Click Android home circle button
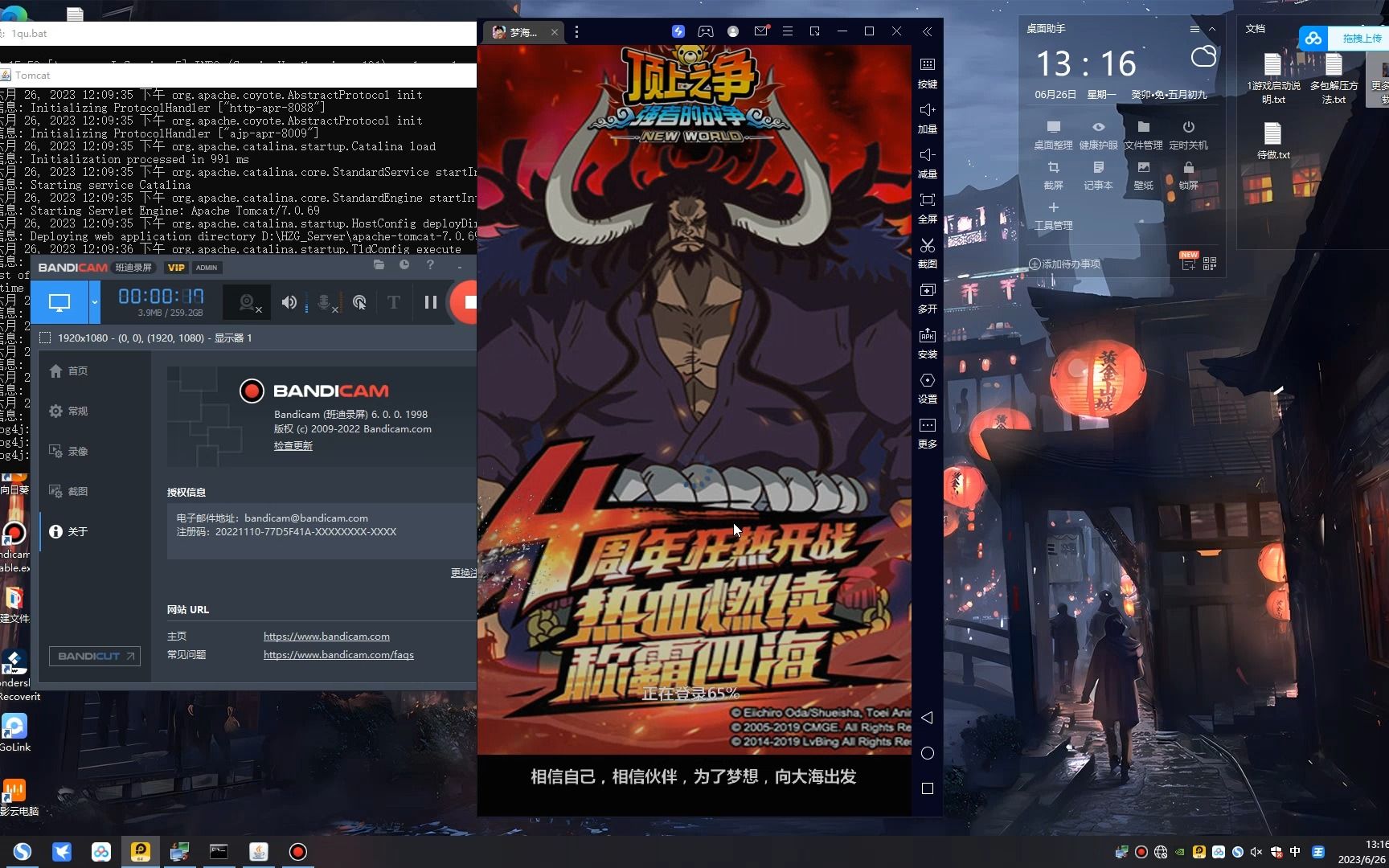Viewport: 1389px width, 868px height. (x=927, y=753)
